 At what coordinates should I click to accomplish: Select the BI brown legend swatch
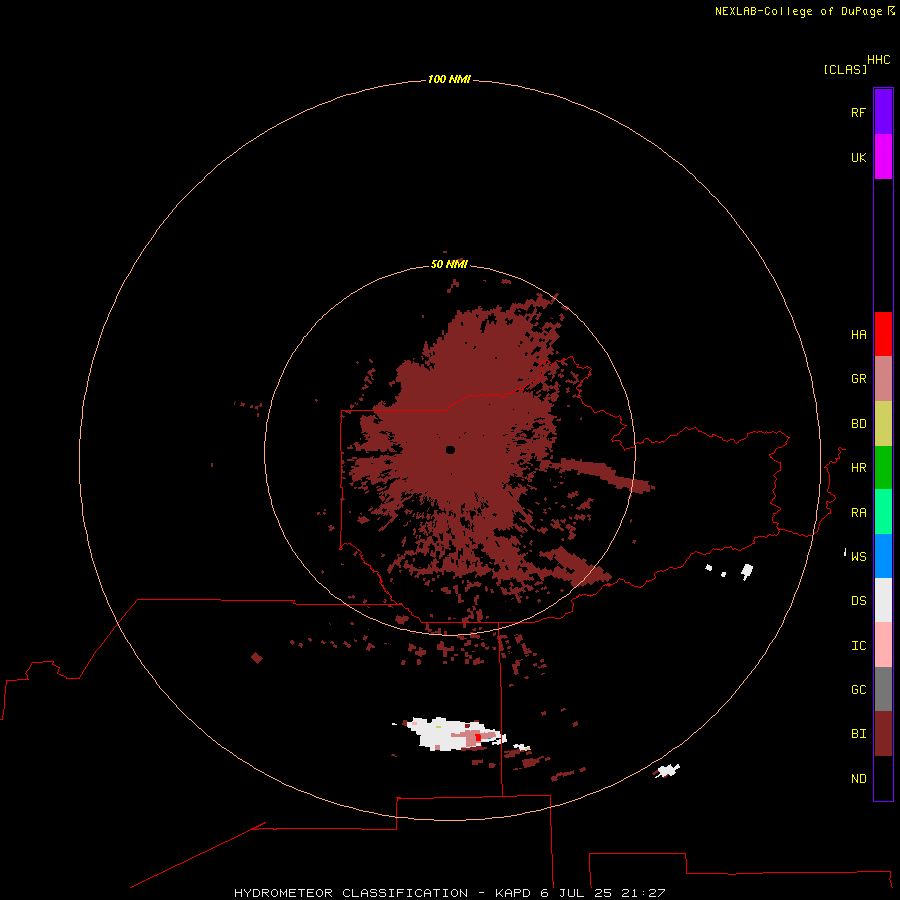point(883,734)
